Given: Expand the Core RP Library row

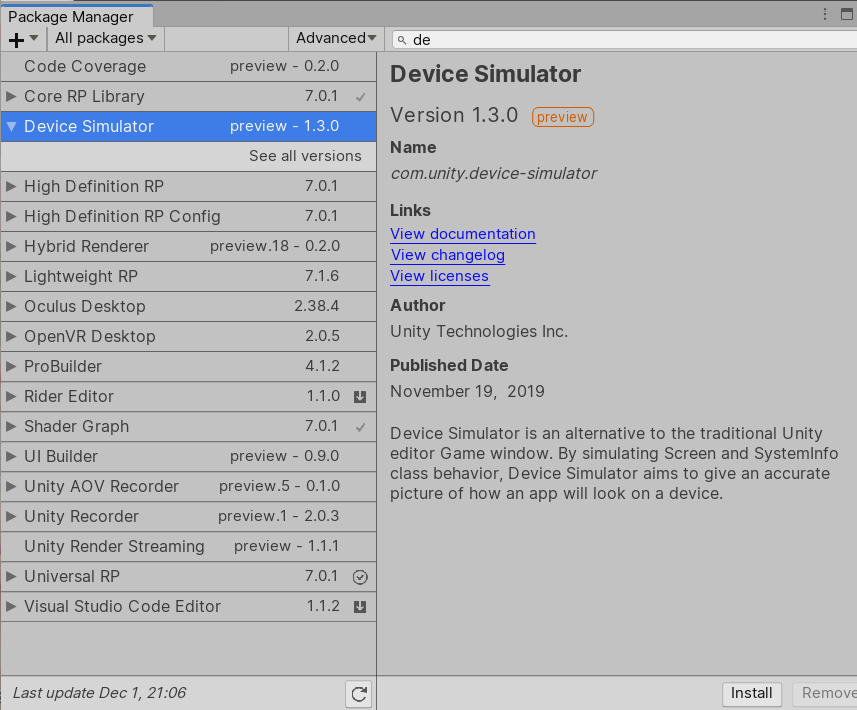Looking at the screenshot, I should (11, 96).
